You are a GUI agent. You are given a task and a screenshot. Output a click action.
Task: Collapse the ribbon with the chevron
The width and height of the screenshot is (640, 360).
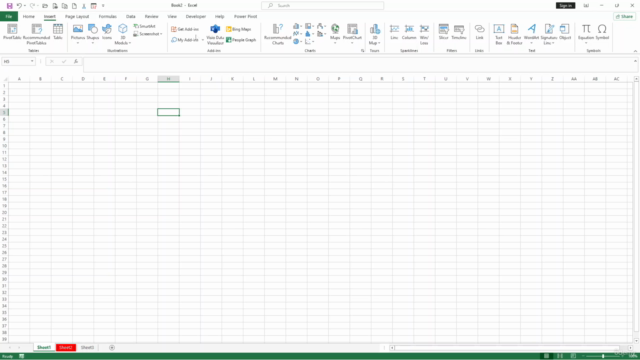pos(635,51)
